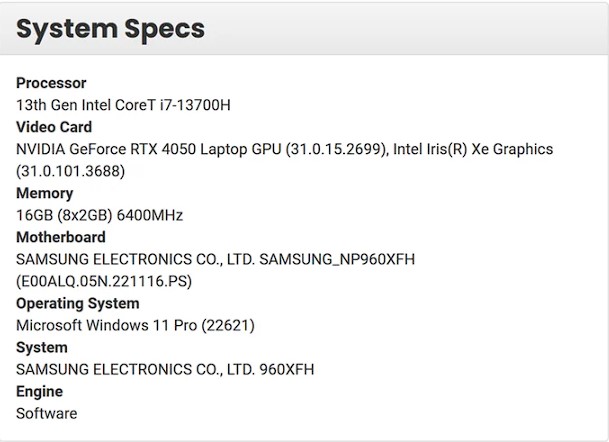
Task: Click the driver version (31.0.101.3688)
Action: pyautogui.click(x=70, y=171)
